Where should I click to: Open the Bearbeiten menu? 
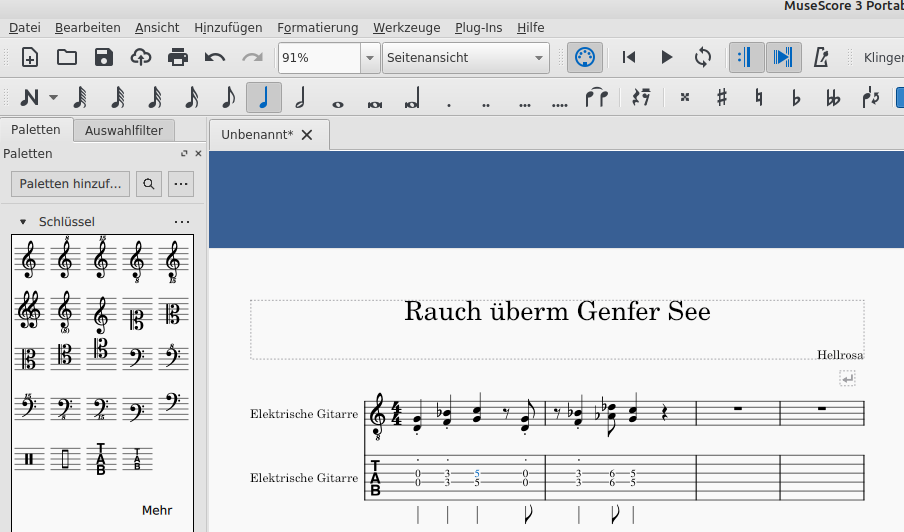(88, 28)
